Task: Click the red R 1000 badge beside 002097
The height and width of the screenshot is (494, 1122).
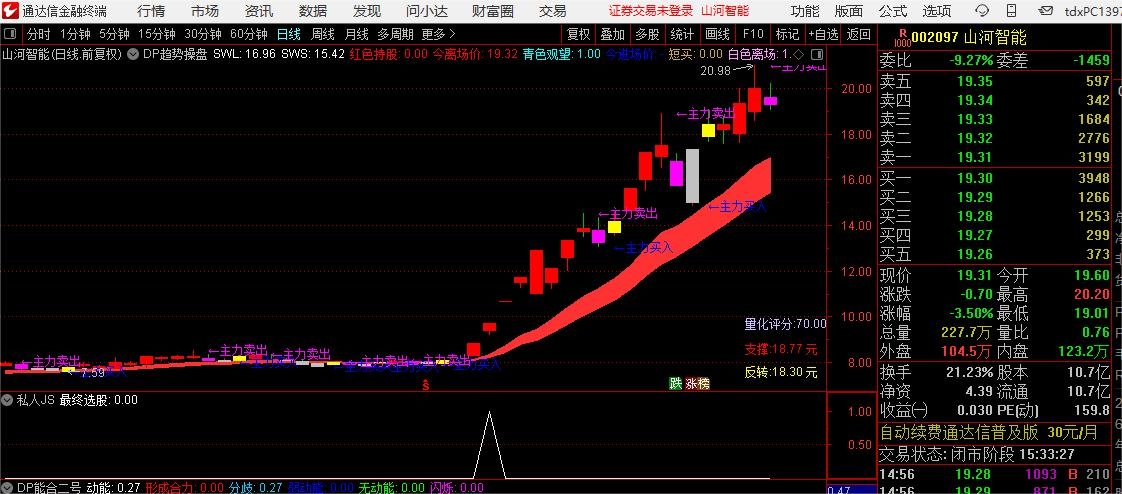Action: tap(902, 37)
